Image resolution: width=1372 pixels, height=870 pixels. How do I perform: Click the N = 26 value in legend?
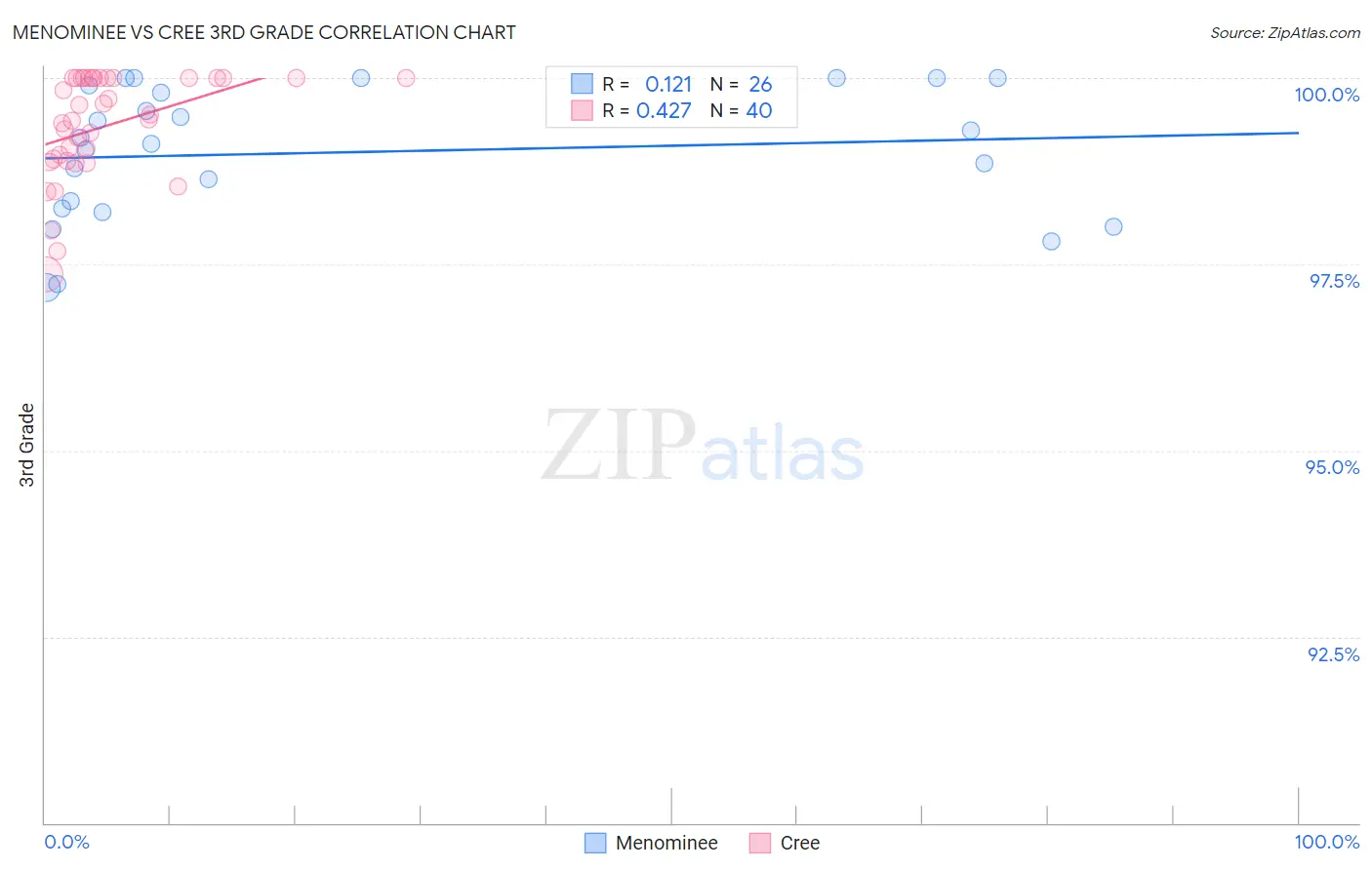pos(742,84)
